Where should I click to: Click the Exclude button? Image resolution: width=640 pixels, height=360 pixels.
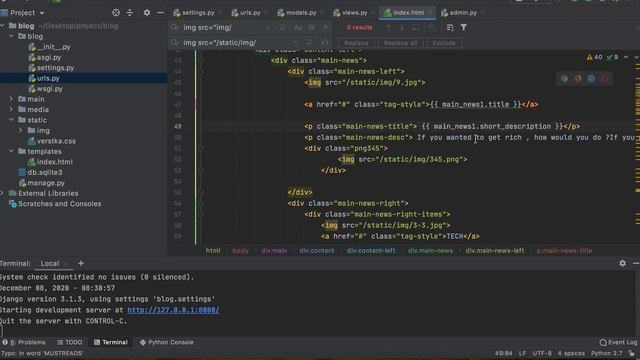coord(444,43)
